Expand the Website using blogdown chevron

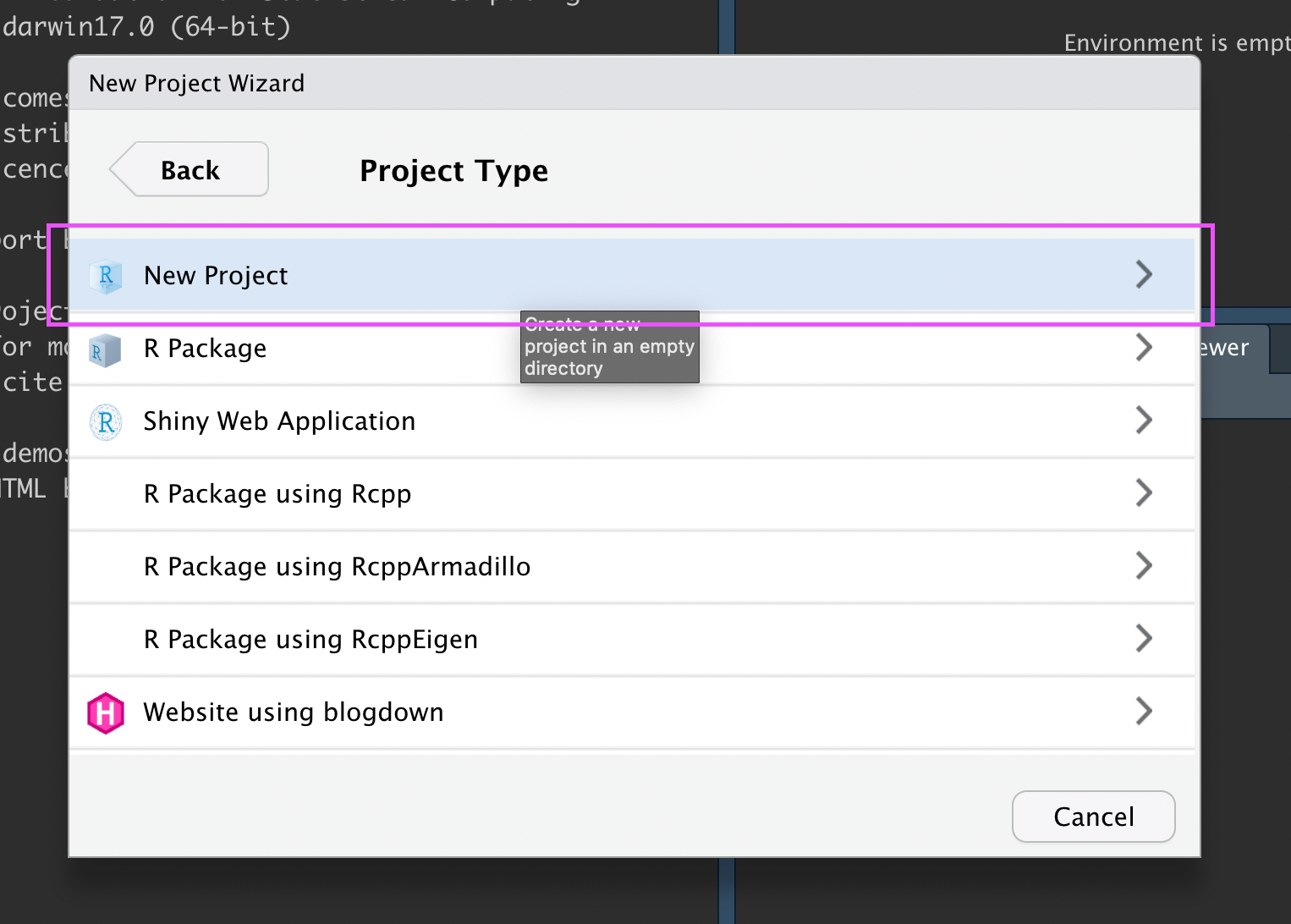tap(1144, 711)
